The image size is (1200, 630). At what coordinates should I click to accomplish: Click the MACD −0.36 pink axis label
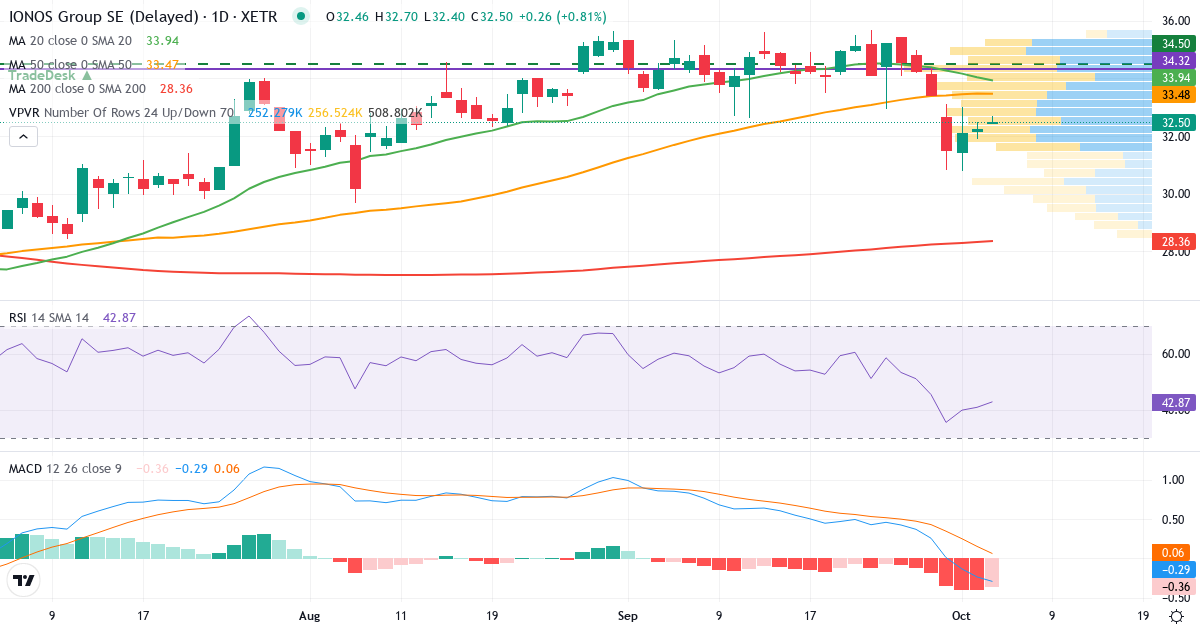[x=1176, y=587]
